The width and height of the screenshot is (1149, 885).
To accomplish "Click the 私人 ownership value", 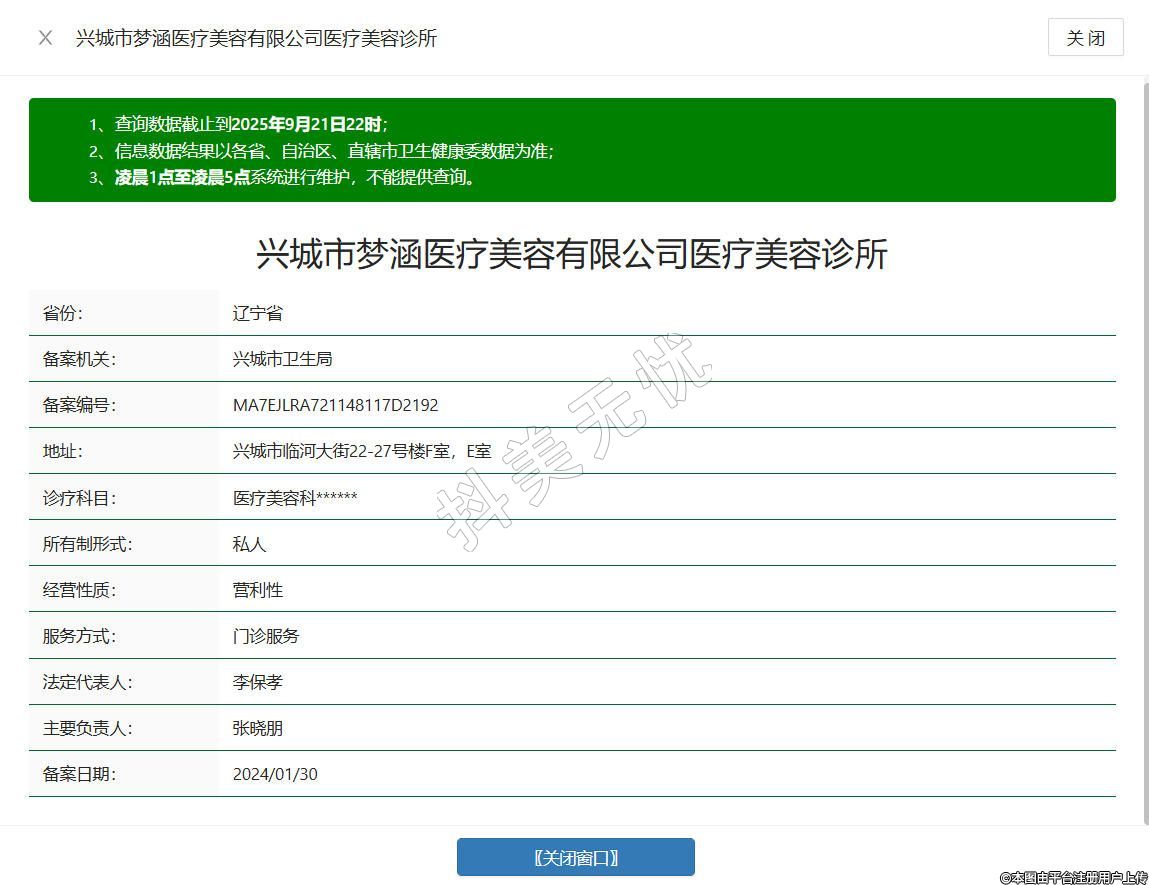I will coord(250,544).
